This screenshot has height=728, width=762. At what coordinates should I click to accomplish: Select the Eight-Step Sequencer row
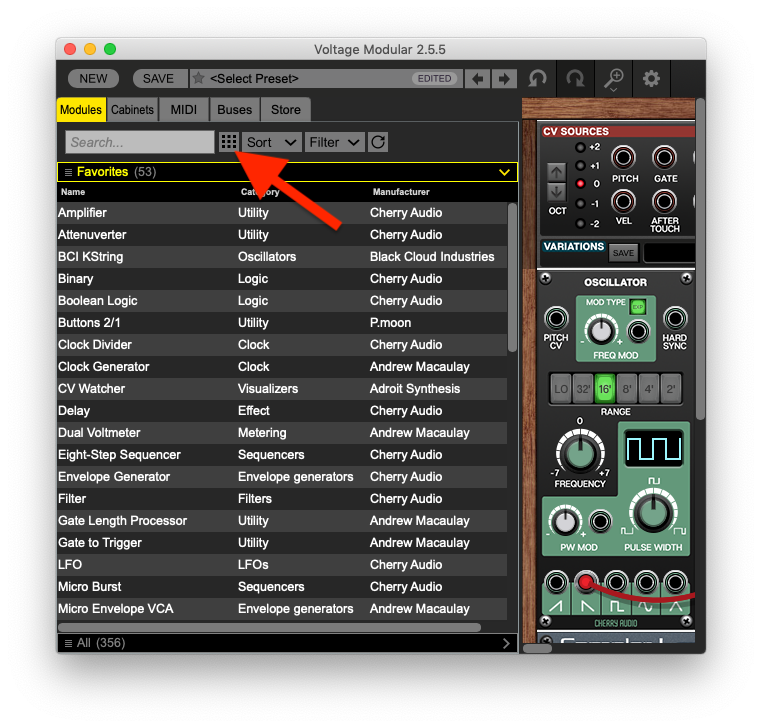282,455
